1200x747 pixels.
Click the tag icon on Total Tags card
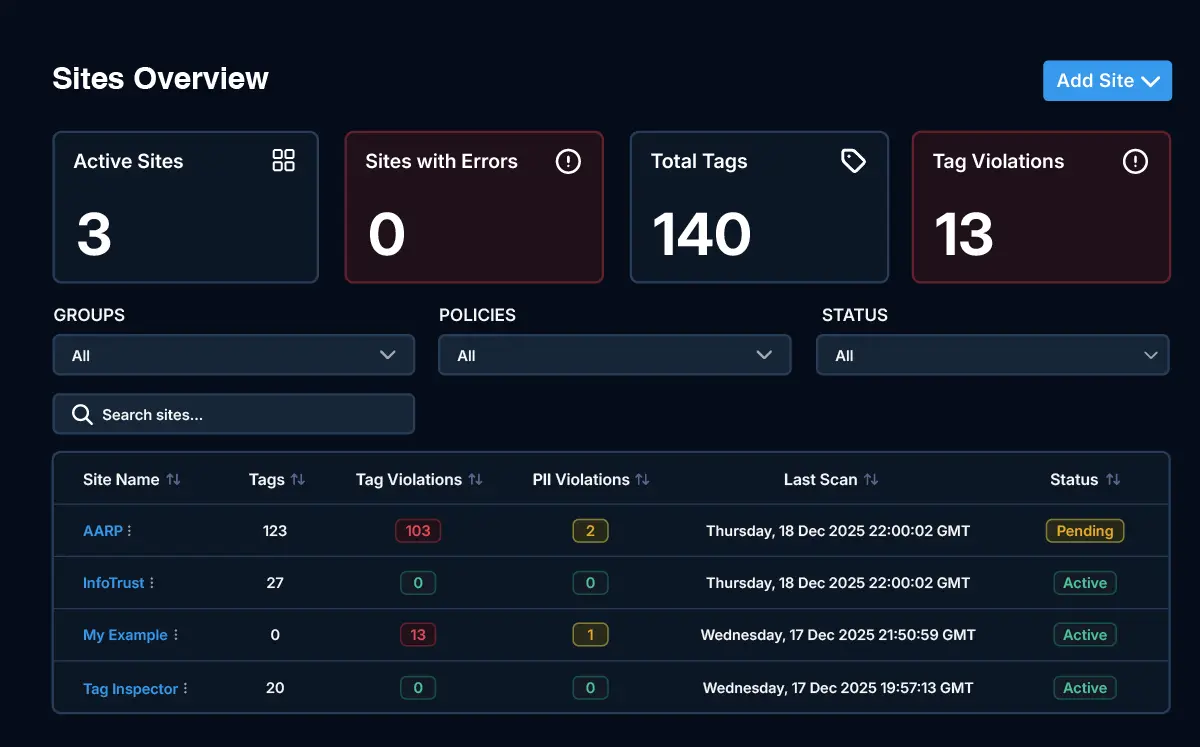[x=853, y=161]
